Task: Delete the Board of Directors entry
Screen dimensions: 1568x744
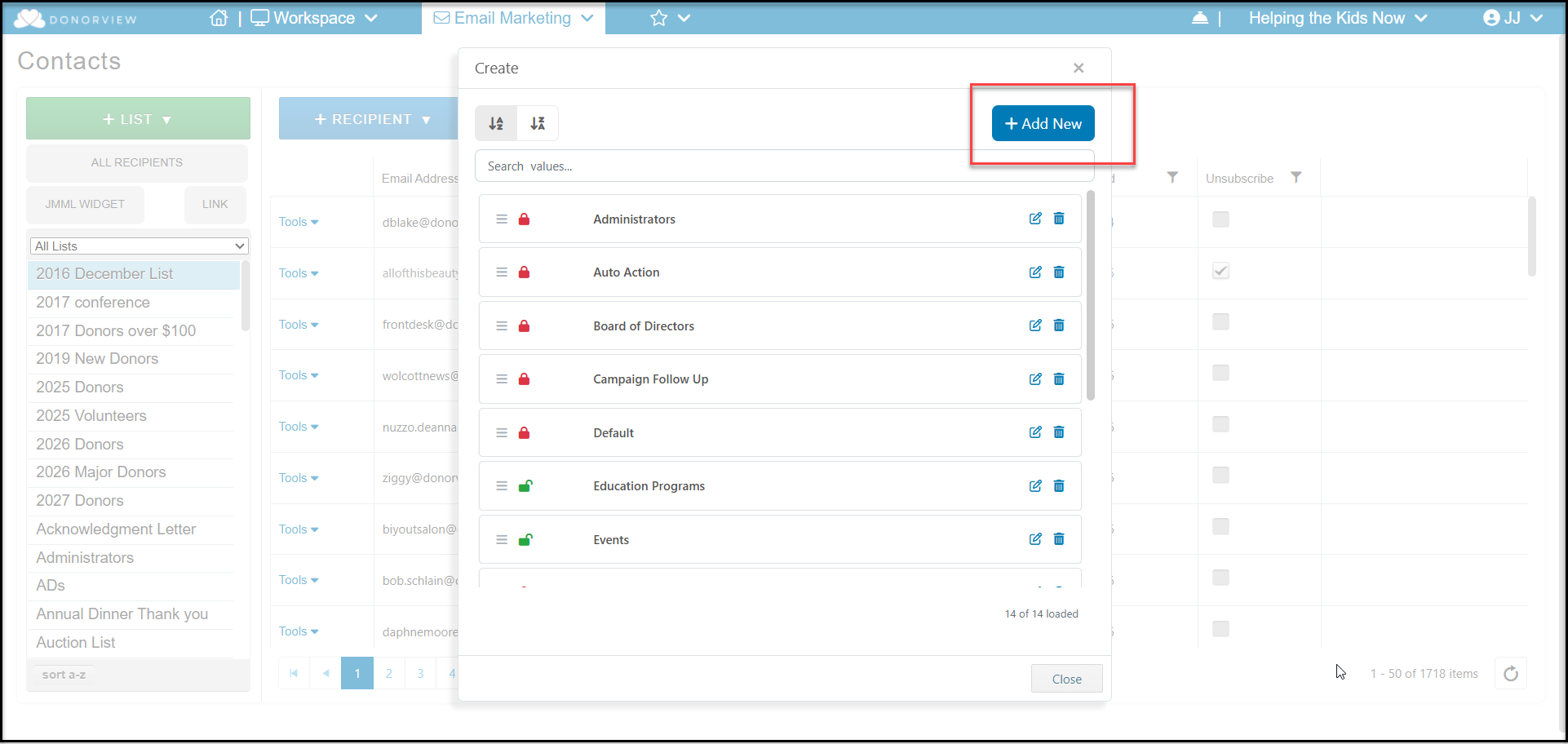Action: pyautogui.click(x=1059, y=325)
